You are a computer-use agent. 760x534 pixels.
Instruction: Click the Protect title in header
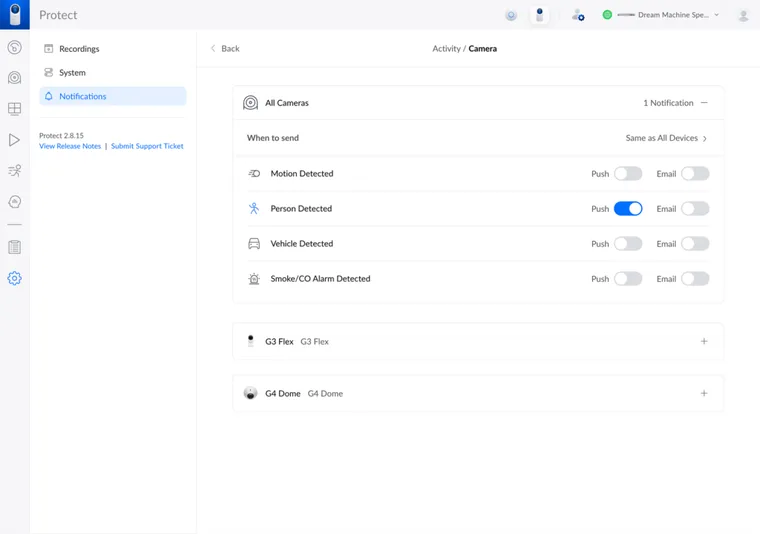(x=58, y=15)
